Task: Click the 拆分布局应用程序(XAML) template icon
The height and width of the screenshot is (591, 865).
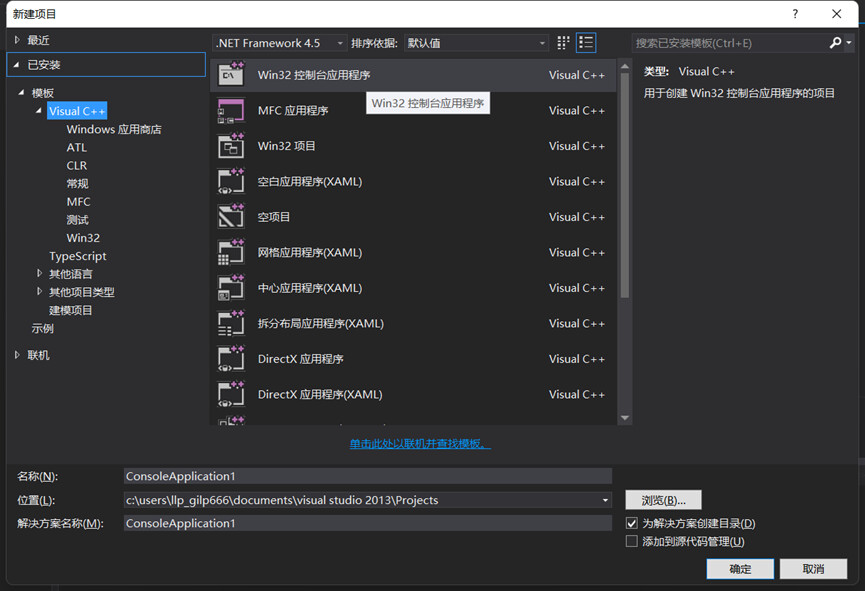Action: pos(231,323)
